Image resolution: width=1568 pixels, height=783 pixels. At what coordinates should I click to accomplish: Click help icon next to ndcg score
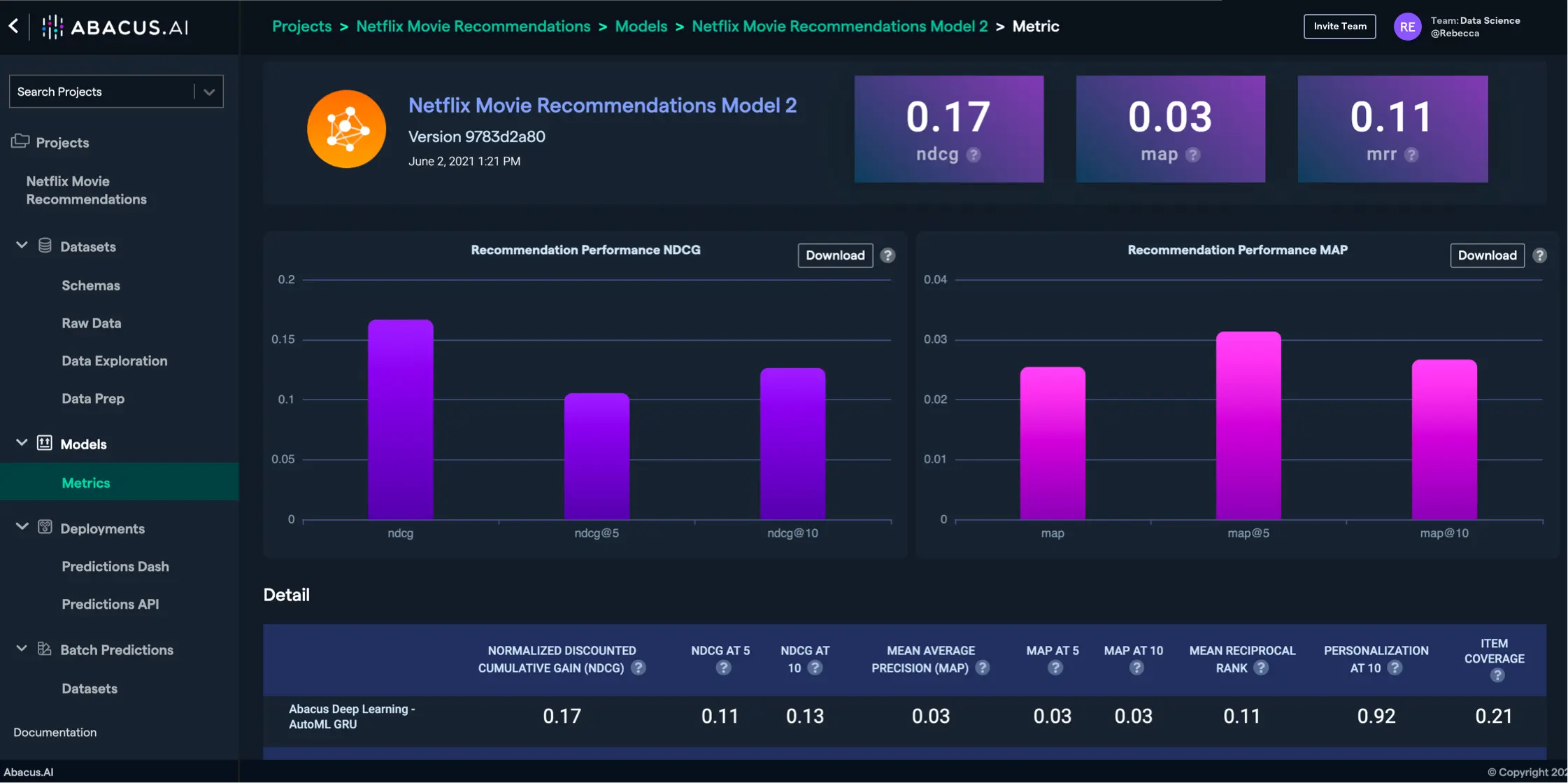click(974, 155)
